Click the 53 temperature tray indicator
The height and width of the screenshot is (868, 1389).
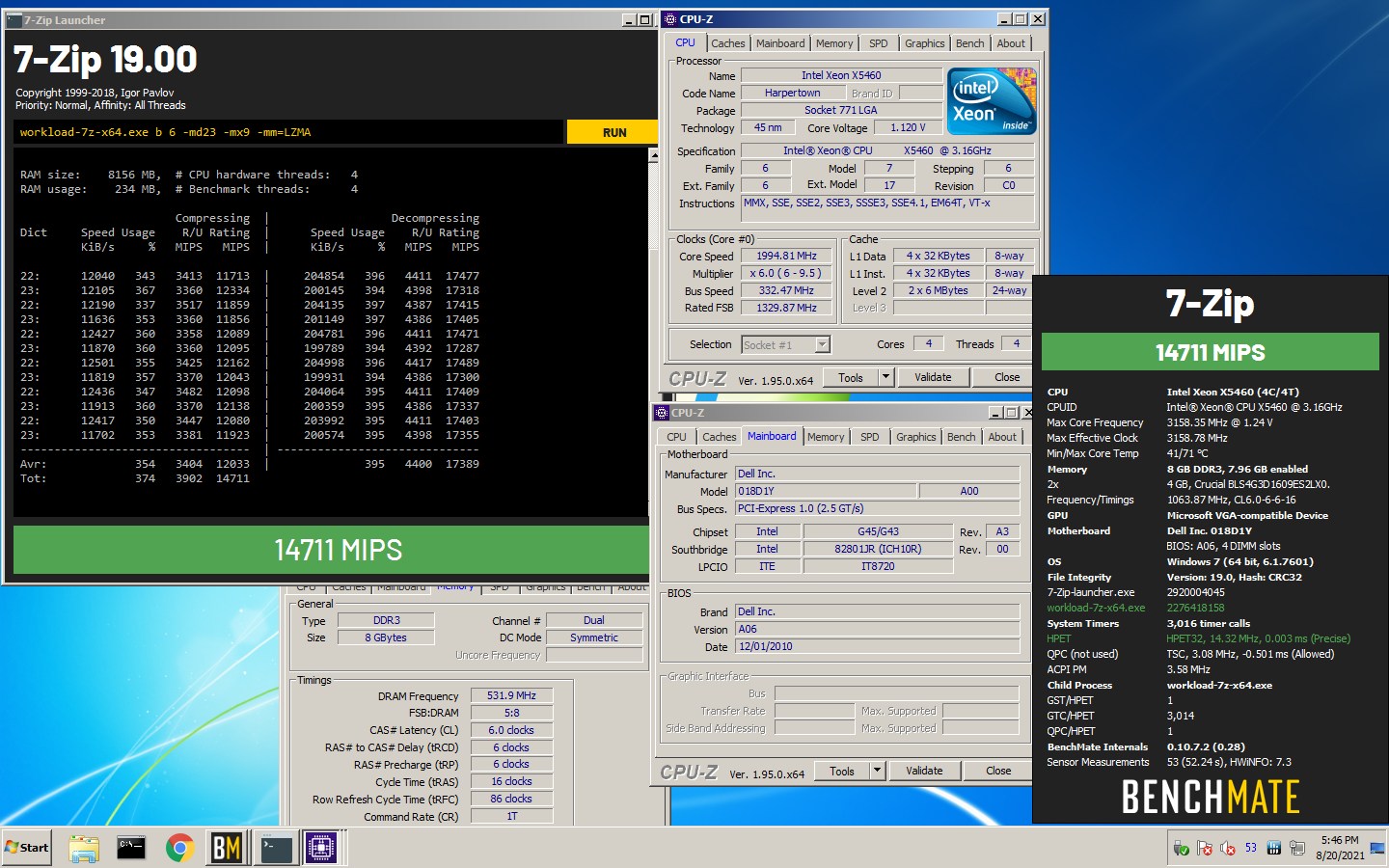[1251, 848]
